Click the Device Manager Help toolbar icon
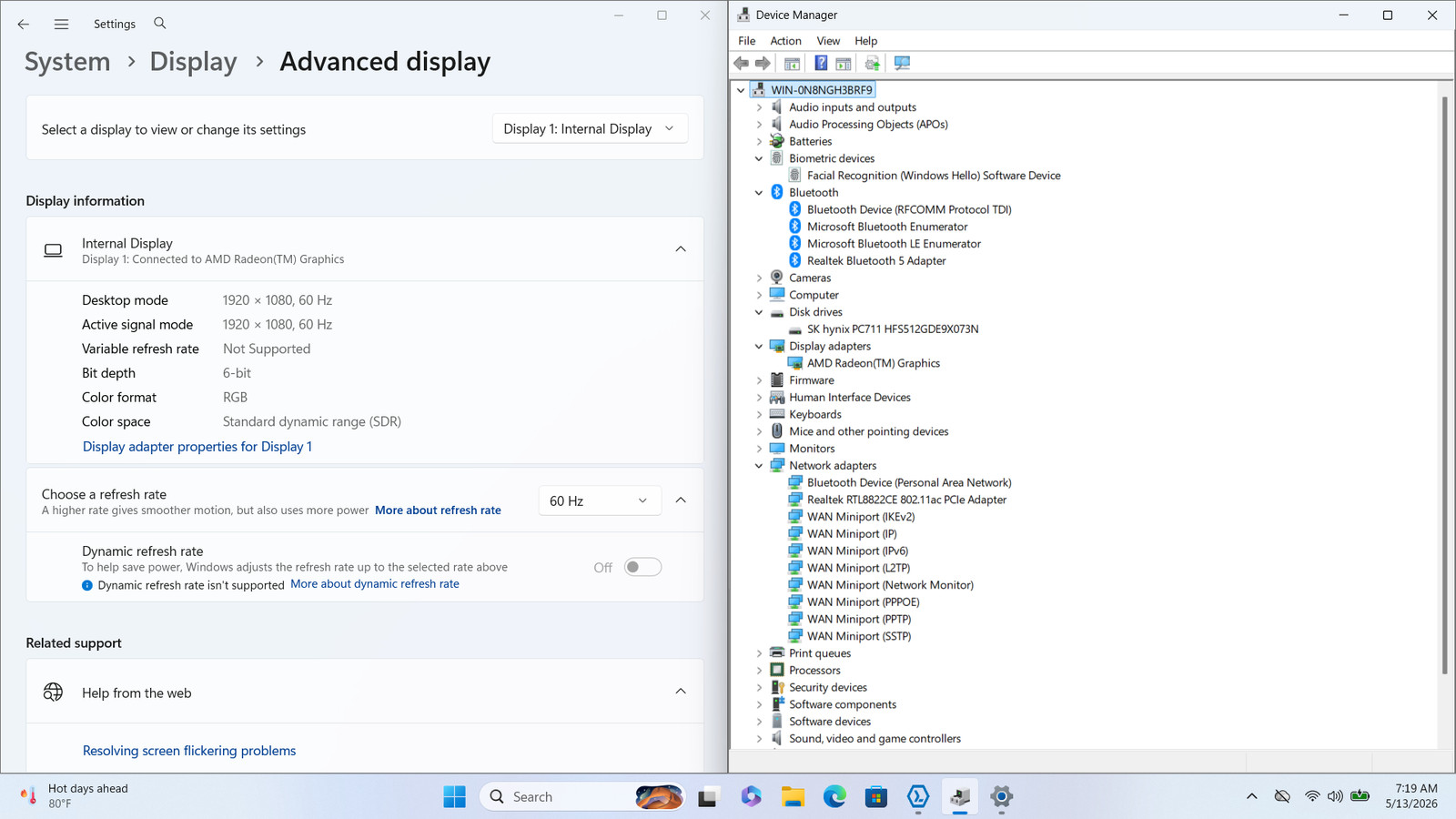 click(821, 63)
